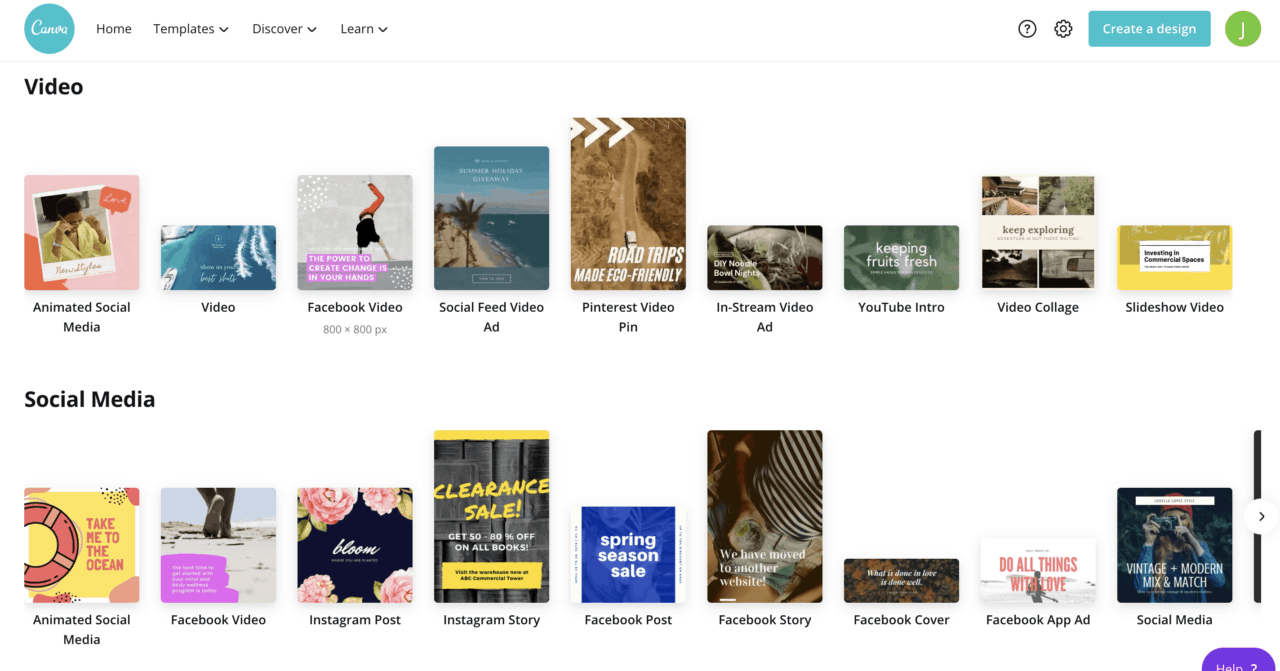Open the Pinterest Video Pin template
Screen dimensions: 1280x671
coord(628,204)
